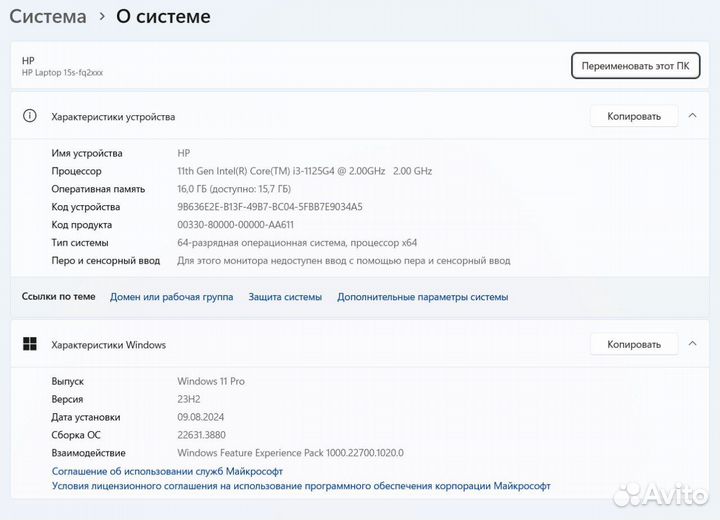Collapse the Характеристики устройства section chevron

click(692, 116)
